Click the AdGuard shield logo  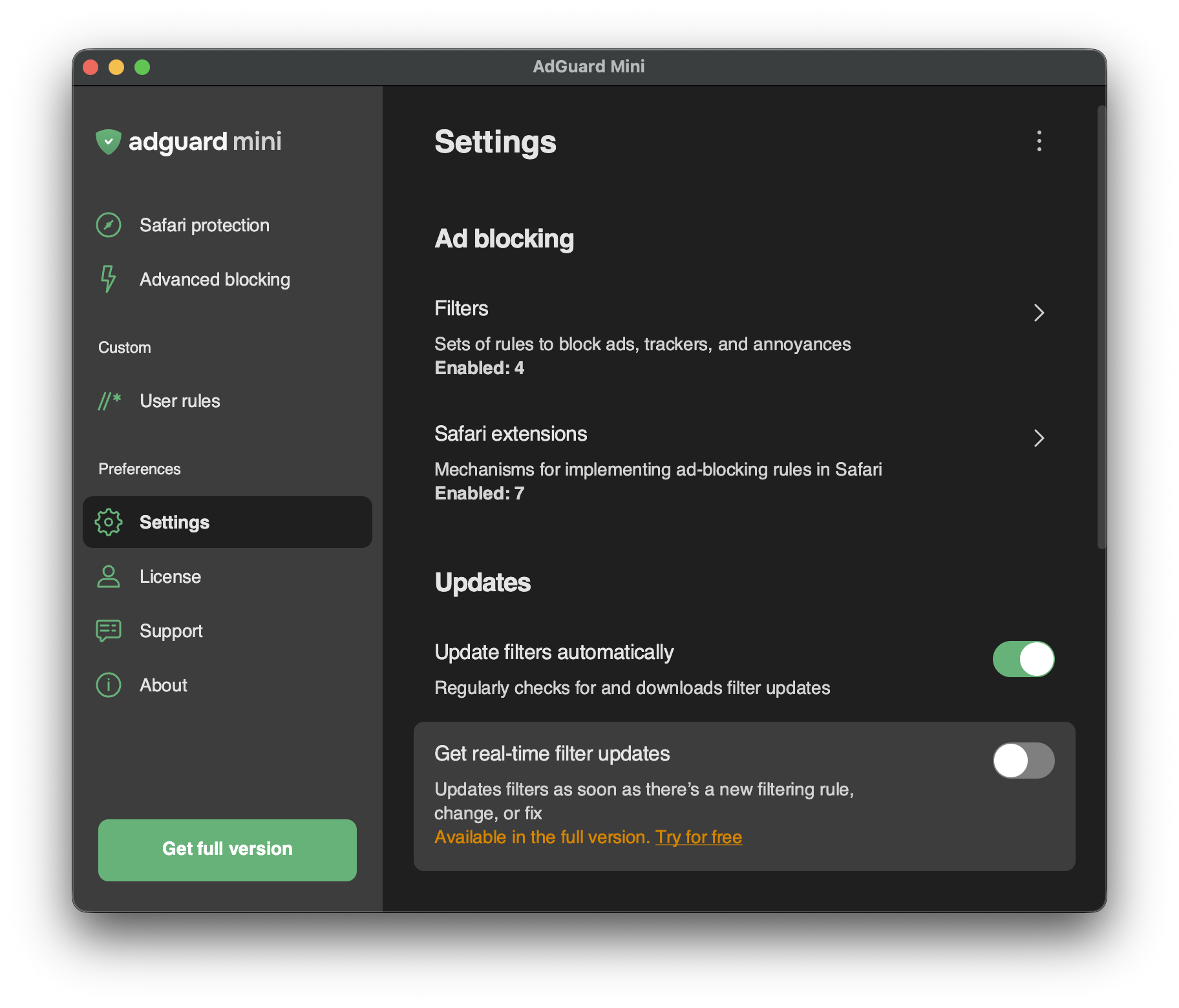[x=109, y=142]
